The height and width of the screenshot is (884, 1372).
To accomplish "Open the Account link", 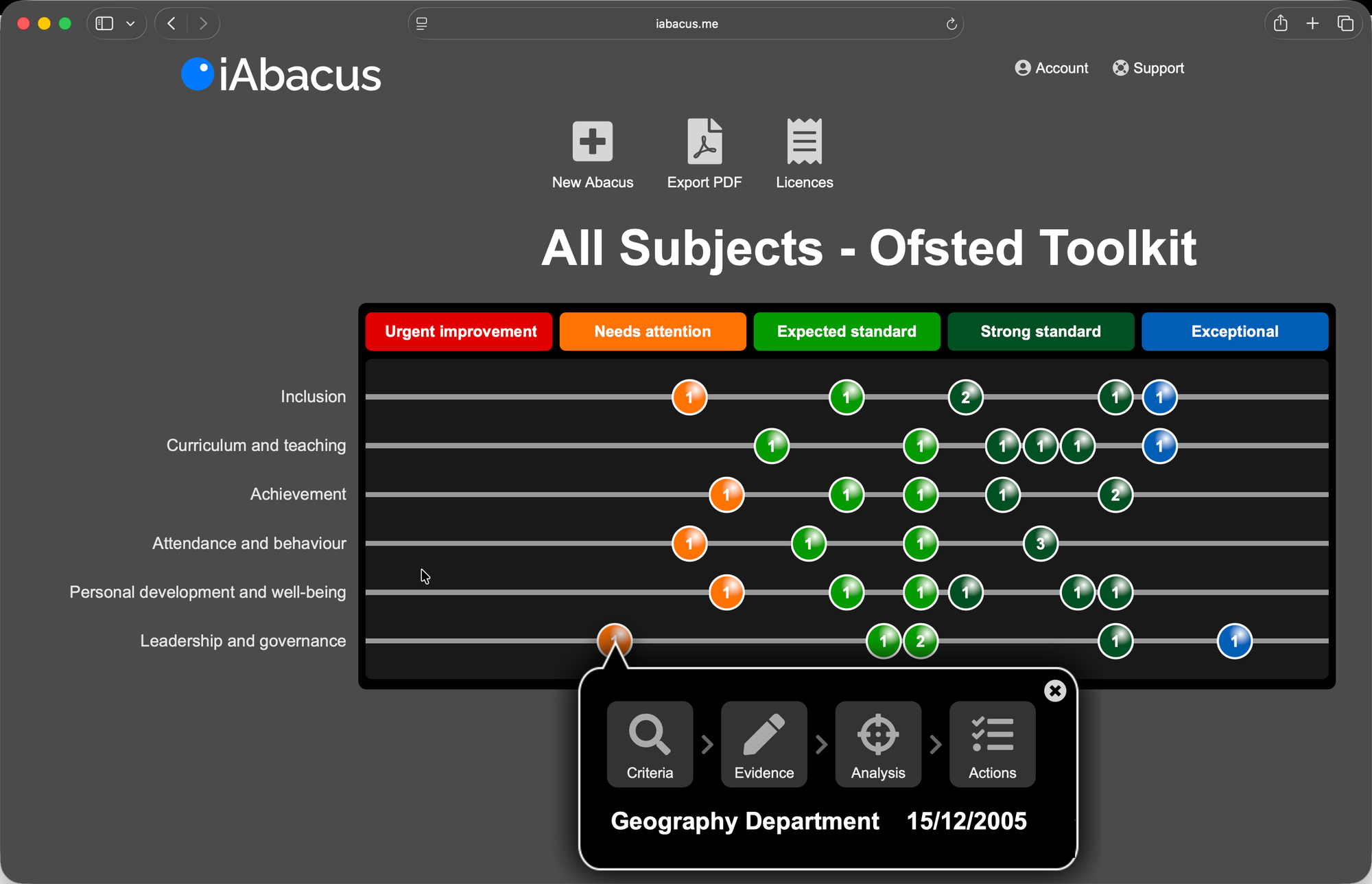I will click(x=1052, y=68).
